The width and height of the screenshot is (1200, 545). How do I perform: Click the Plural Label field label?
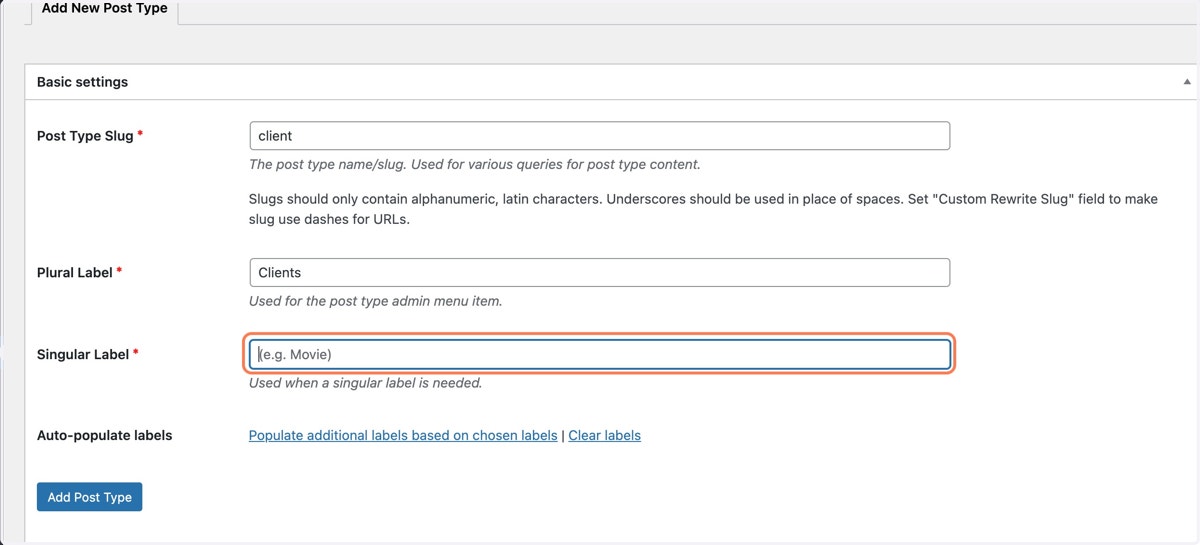coord(80,272)
